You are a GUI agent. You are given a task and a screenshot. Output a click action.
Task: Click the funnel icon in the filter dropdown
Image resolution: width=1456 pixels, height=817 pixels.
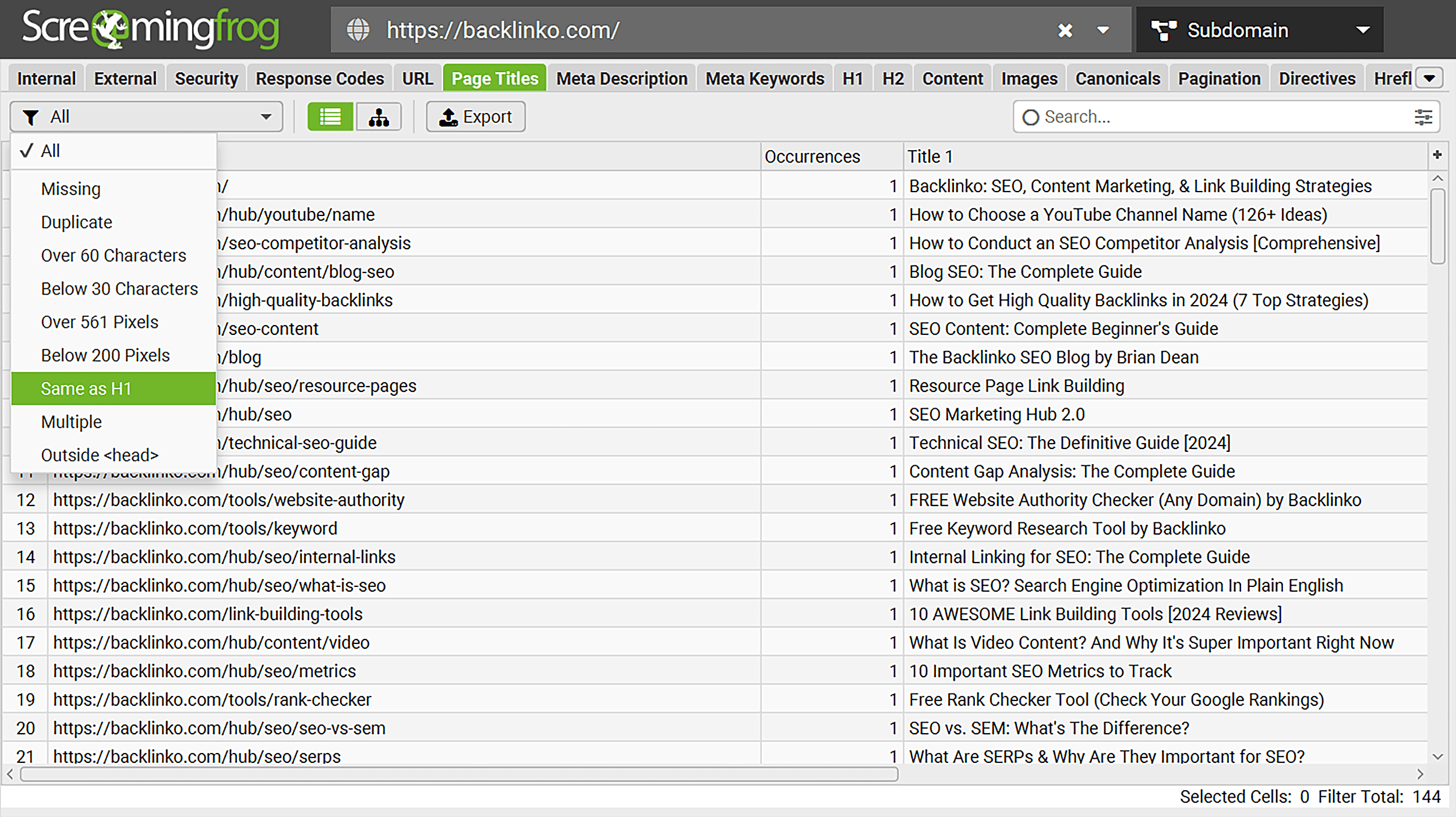pyautogui.click(x=32, y=116)
